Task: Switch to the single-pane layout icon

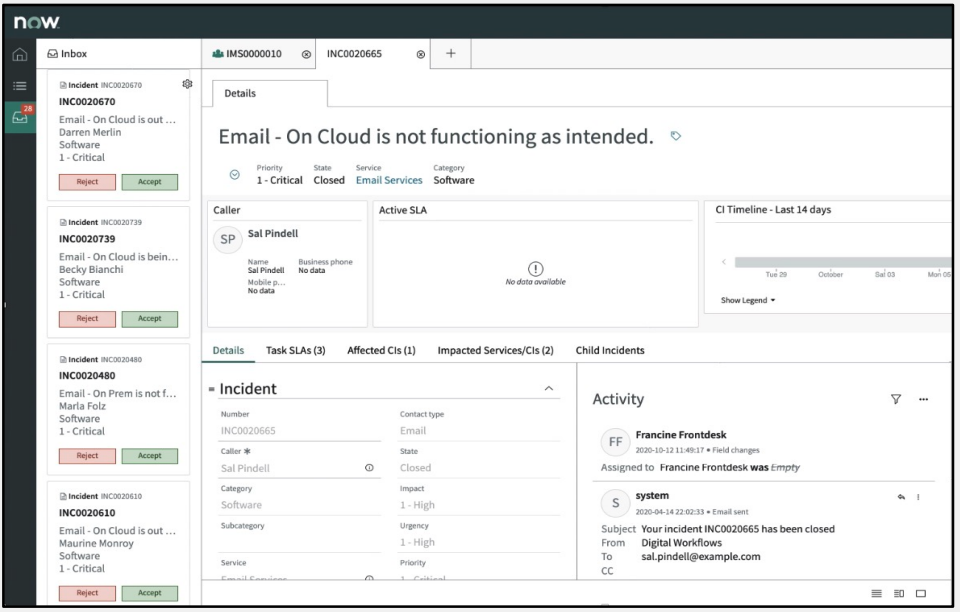Action: (921, 594)
